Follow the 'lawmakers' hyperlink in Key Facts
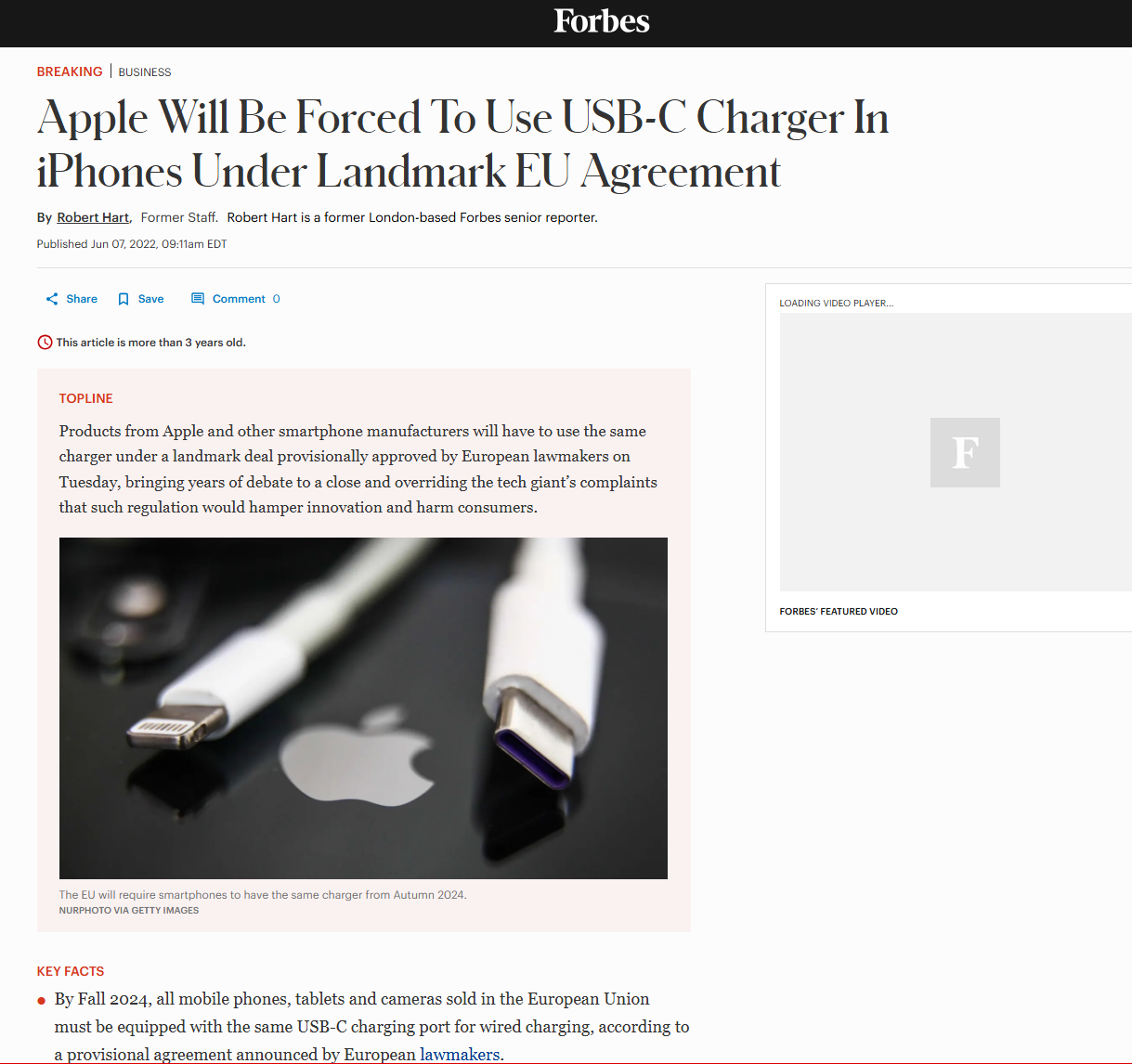Image resolution: width=1132 pixels, height=1064 pixels. click(460, 1054)
